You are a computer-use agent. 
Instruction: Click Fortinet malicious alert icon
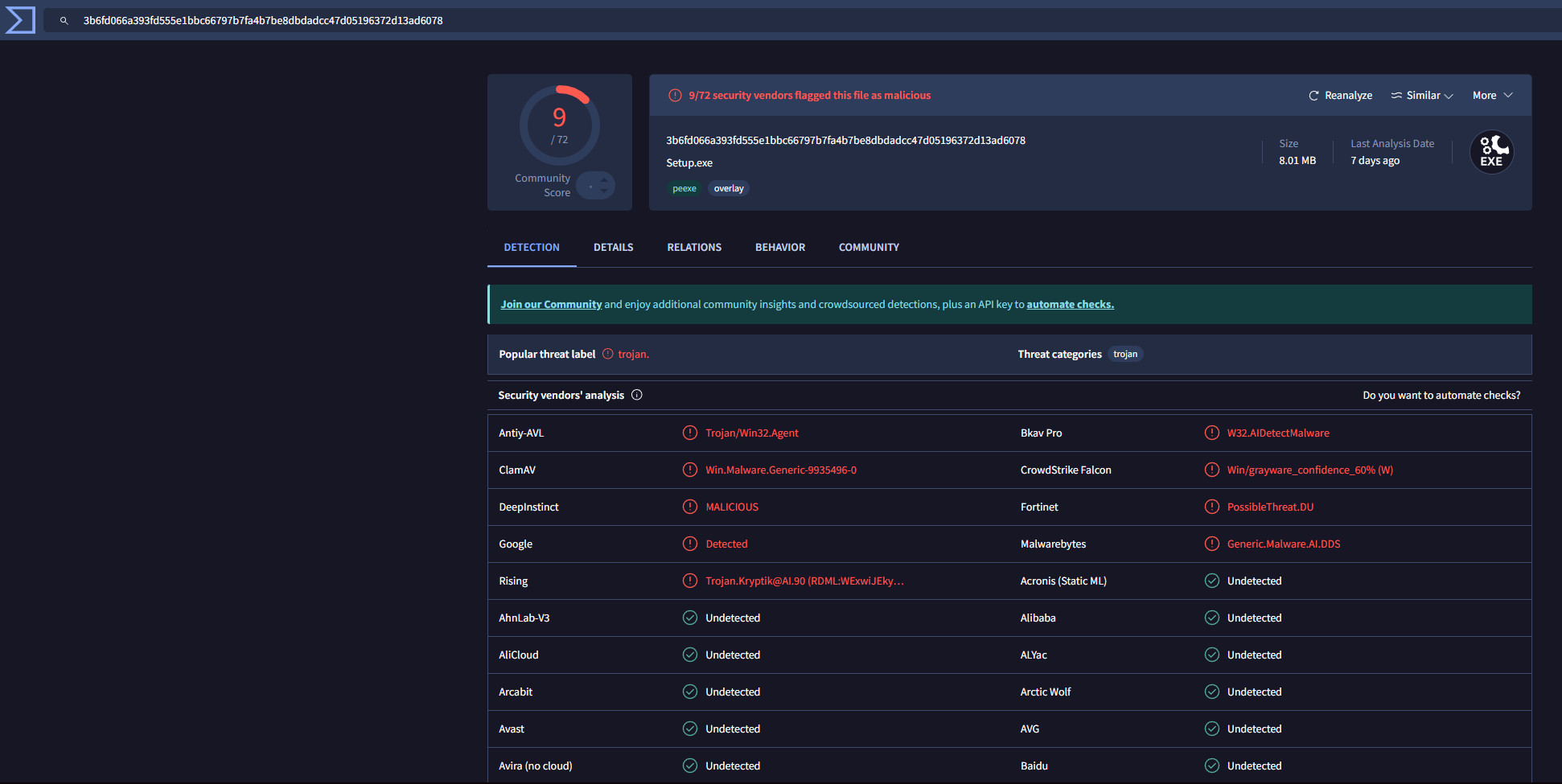tap(1212, 507)
